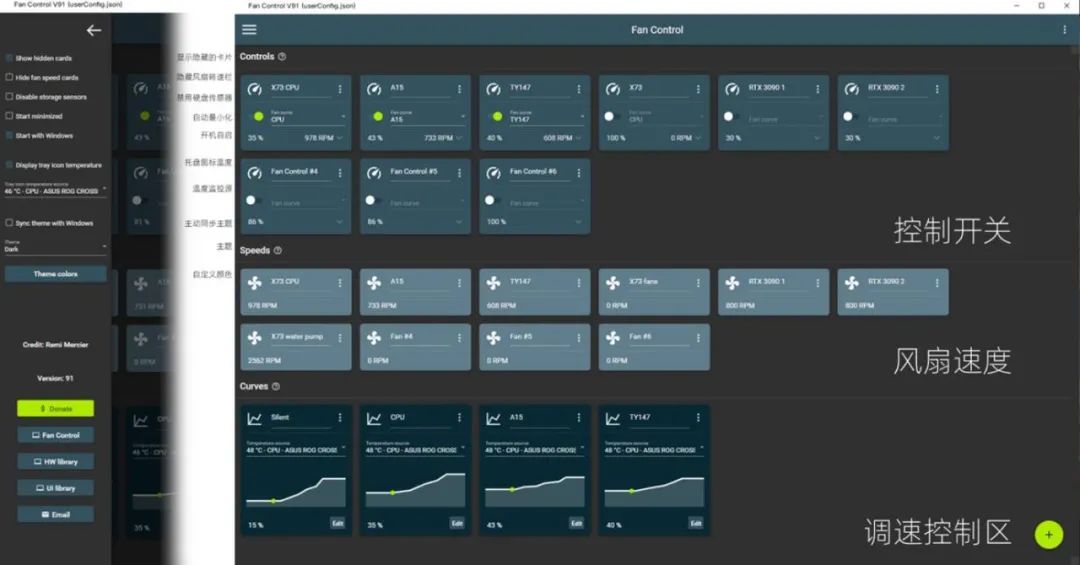This screenshot has width=1080, height=565.
Task: Enable the Fan Control #4 switch
Action: 254,200
